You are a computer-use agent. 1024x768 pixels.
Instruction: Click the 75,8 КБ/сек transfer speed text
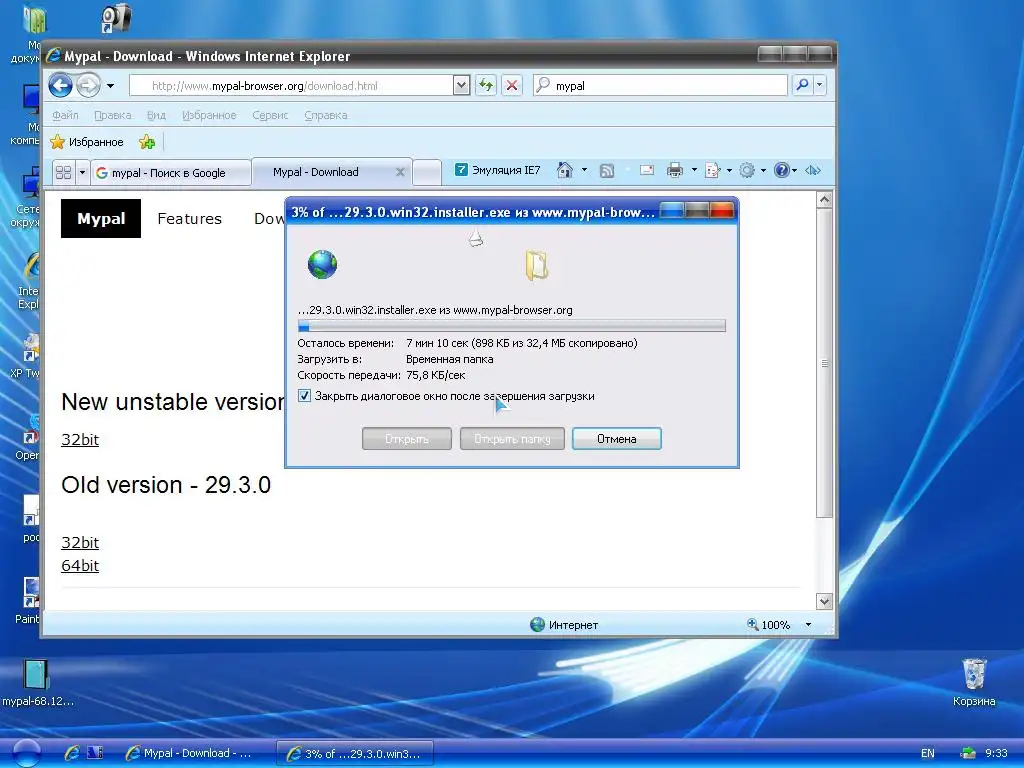436,376
